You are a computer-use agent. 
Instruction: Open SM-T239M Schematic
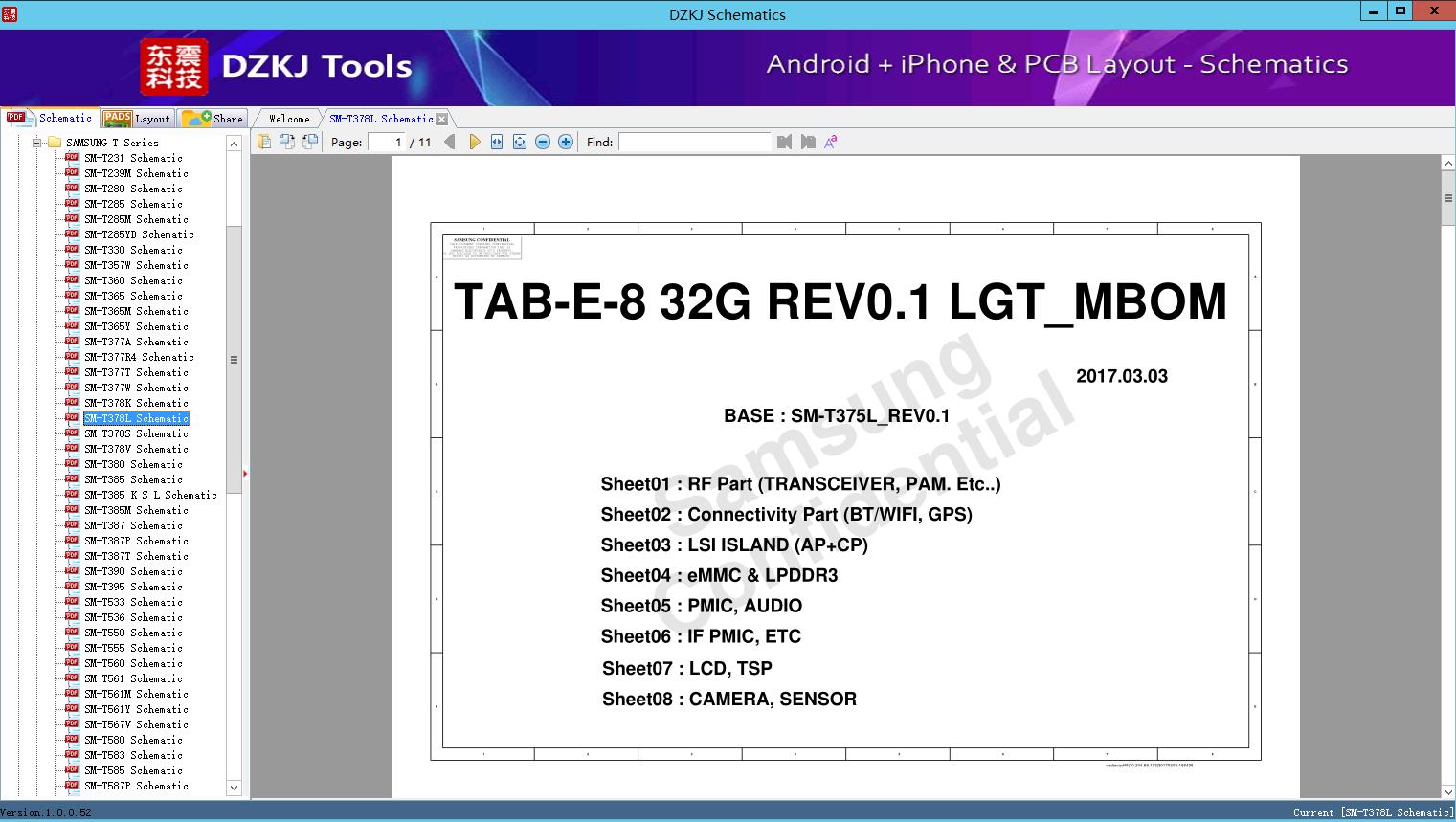[136, 173]
